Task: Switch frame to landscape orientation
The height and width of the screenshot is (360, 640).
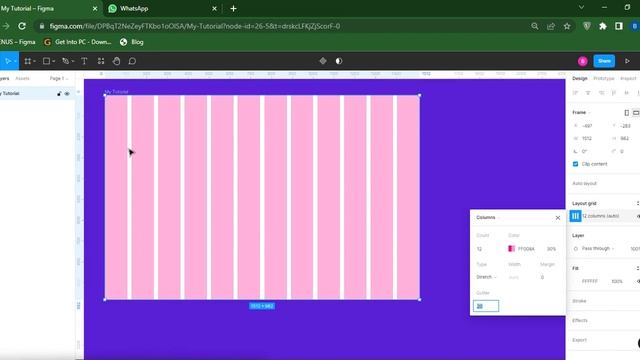Action: [x=636, y=113]
